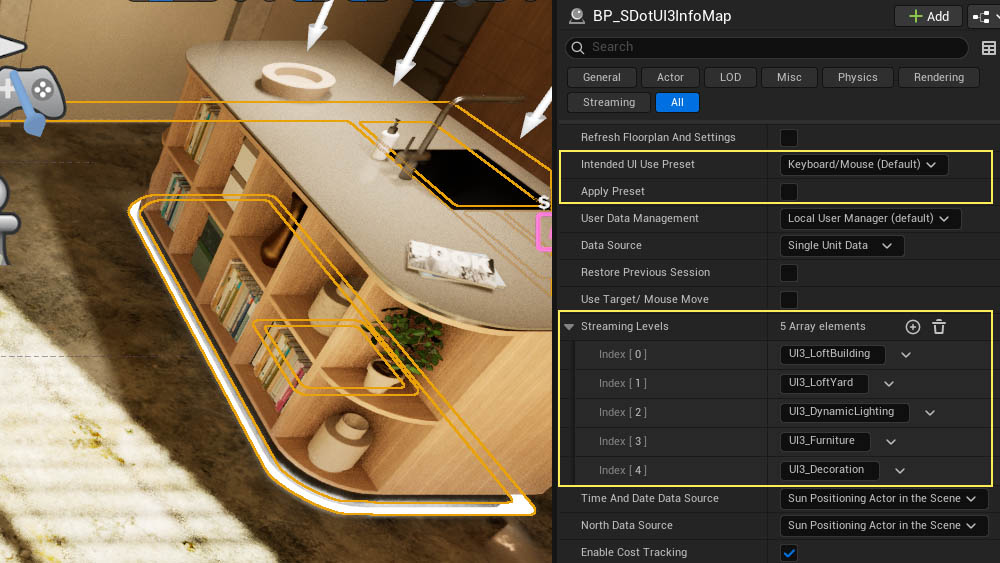Edit the UI3_Decoration value field

point(830,470)
